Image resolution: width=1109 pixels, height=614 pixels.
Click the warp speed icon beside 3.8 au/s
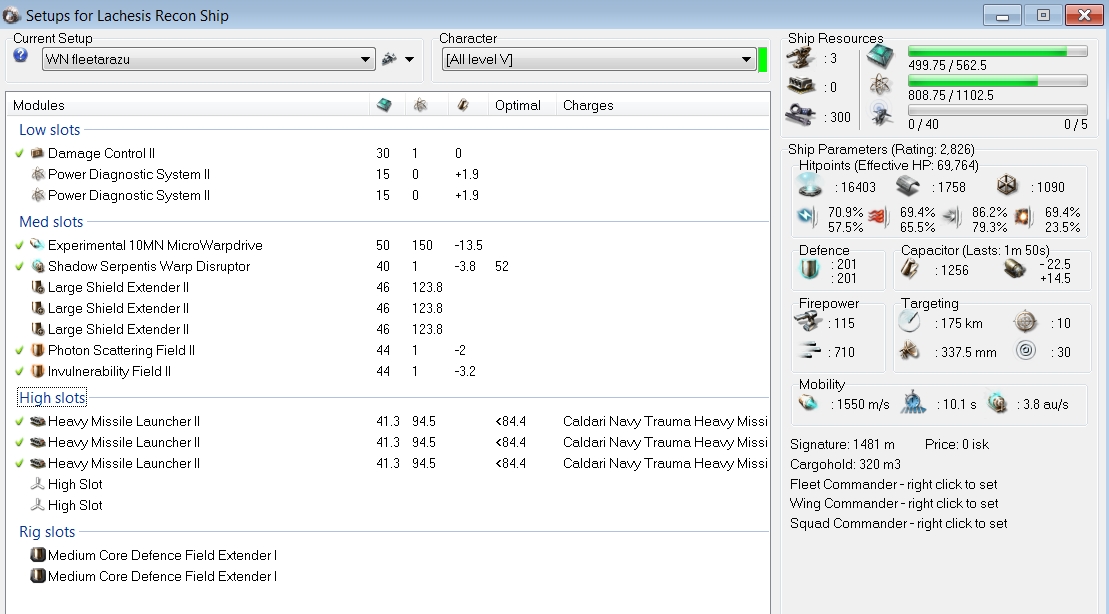998,403
